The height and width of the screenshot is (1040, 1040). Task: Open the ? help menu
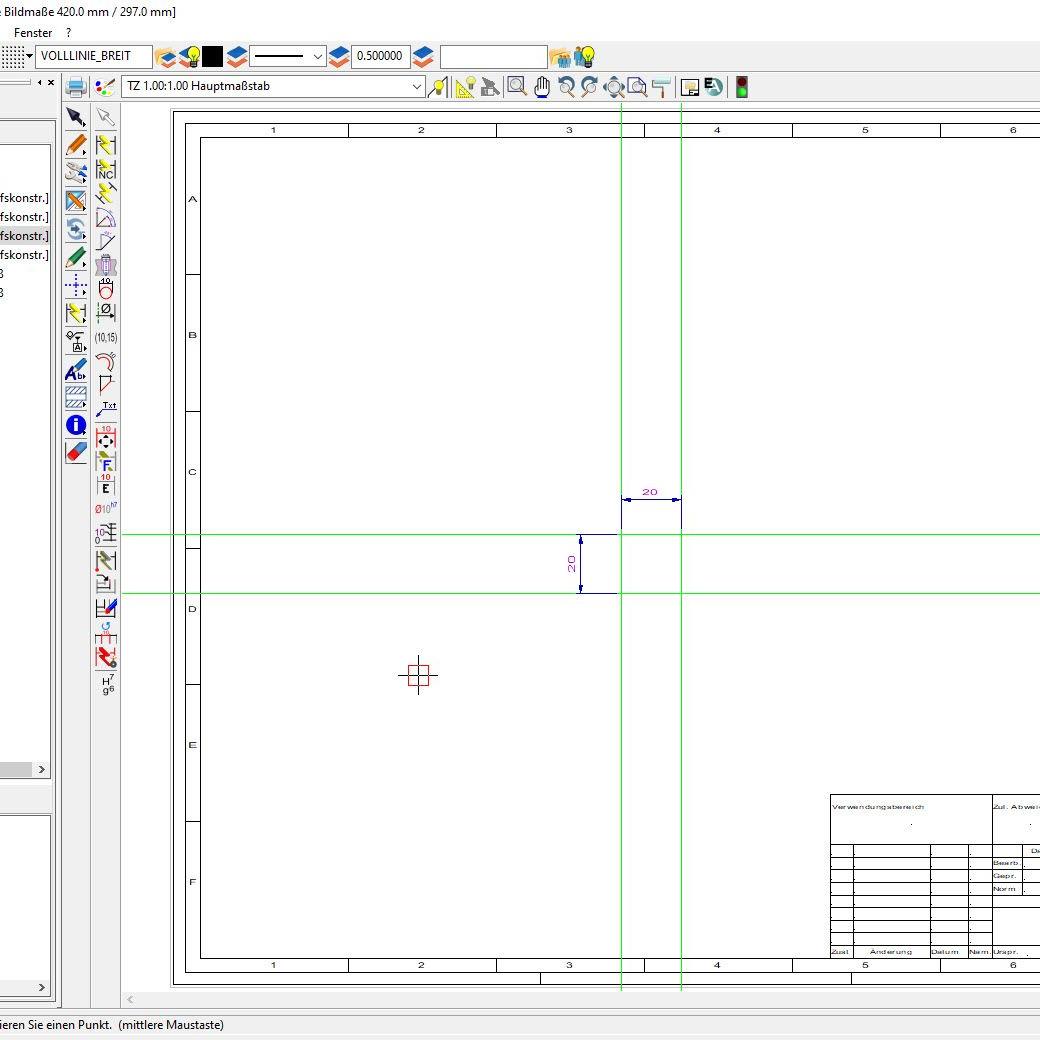(68, 33)
